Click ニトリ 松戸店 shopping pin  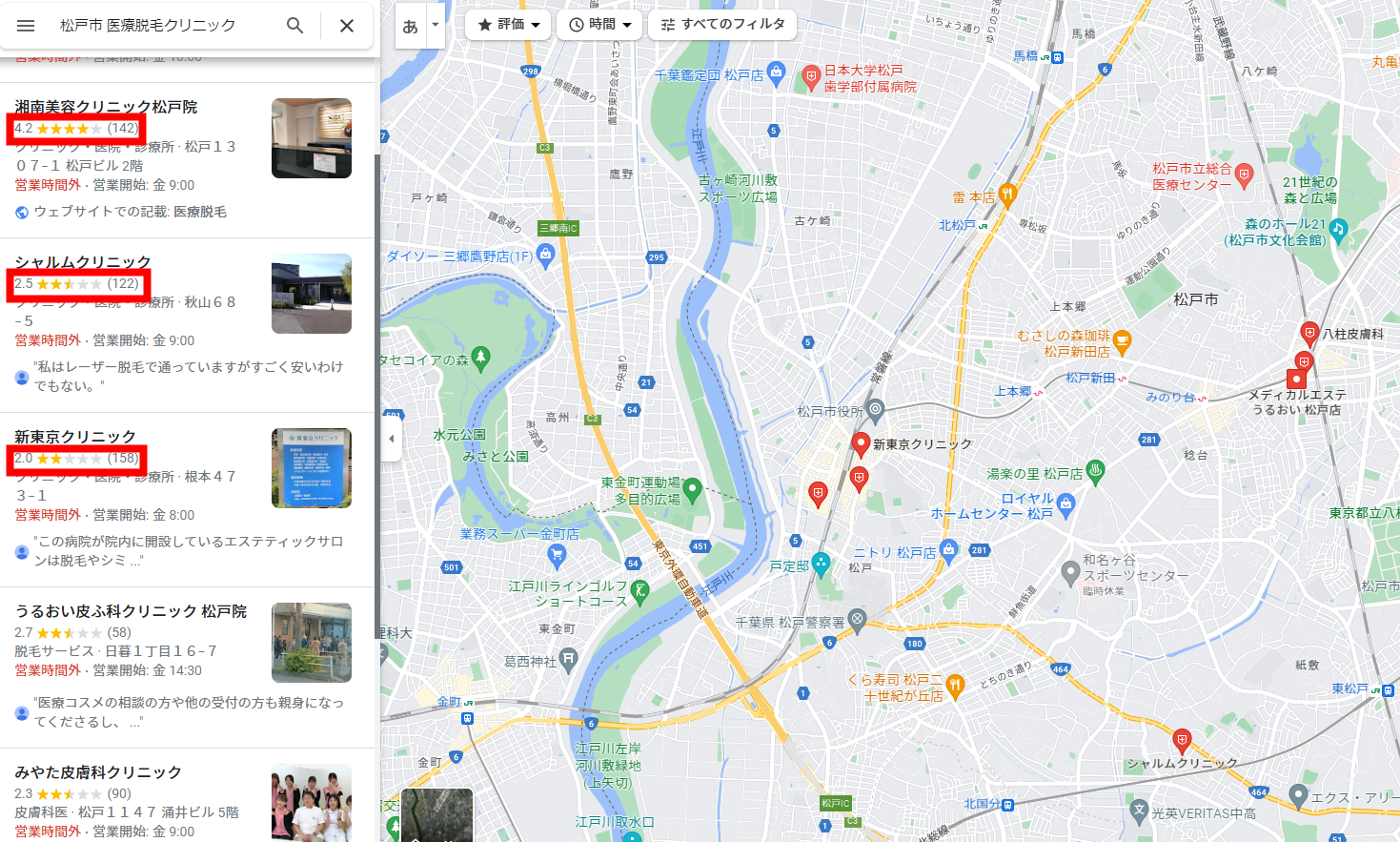[x=948, y=549]
